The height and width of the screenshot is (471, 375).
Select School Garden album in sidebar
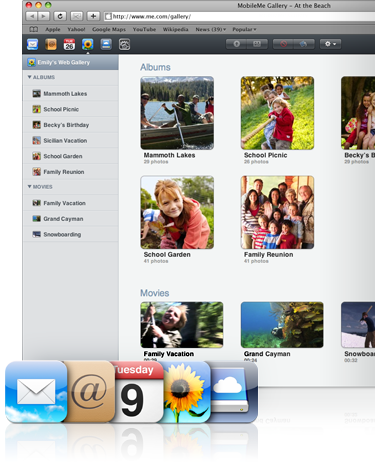70,156
